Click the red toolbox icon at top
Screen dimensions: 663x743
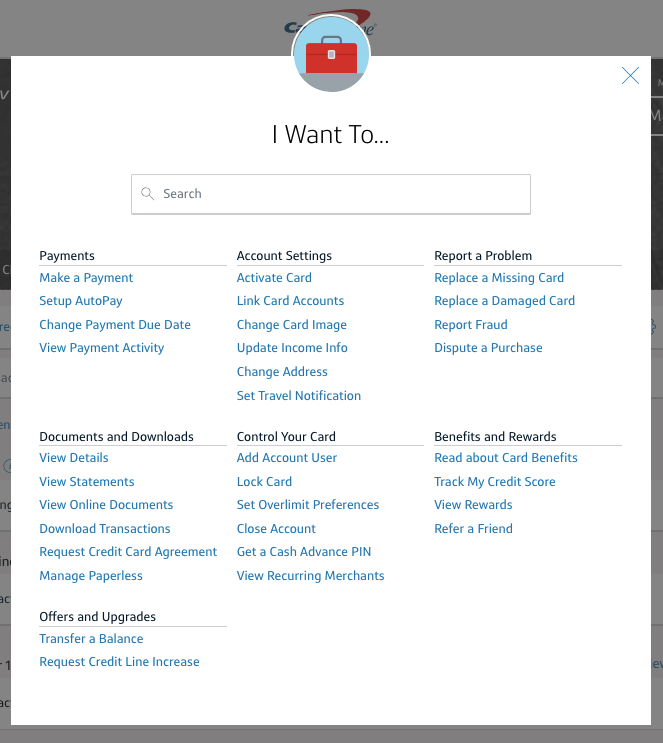pyautogui.click(x=331, y=57)
